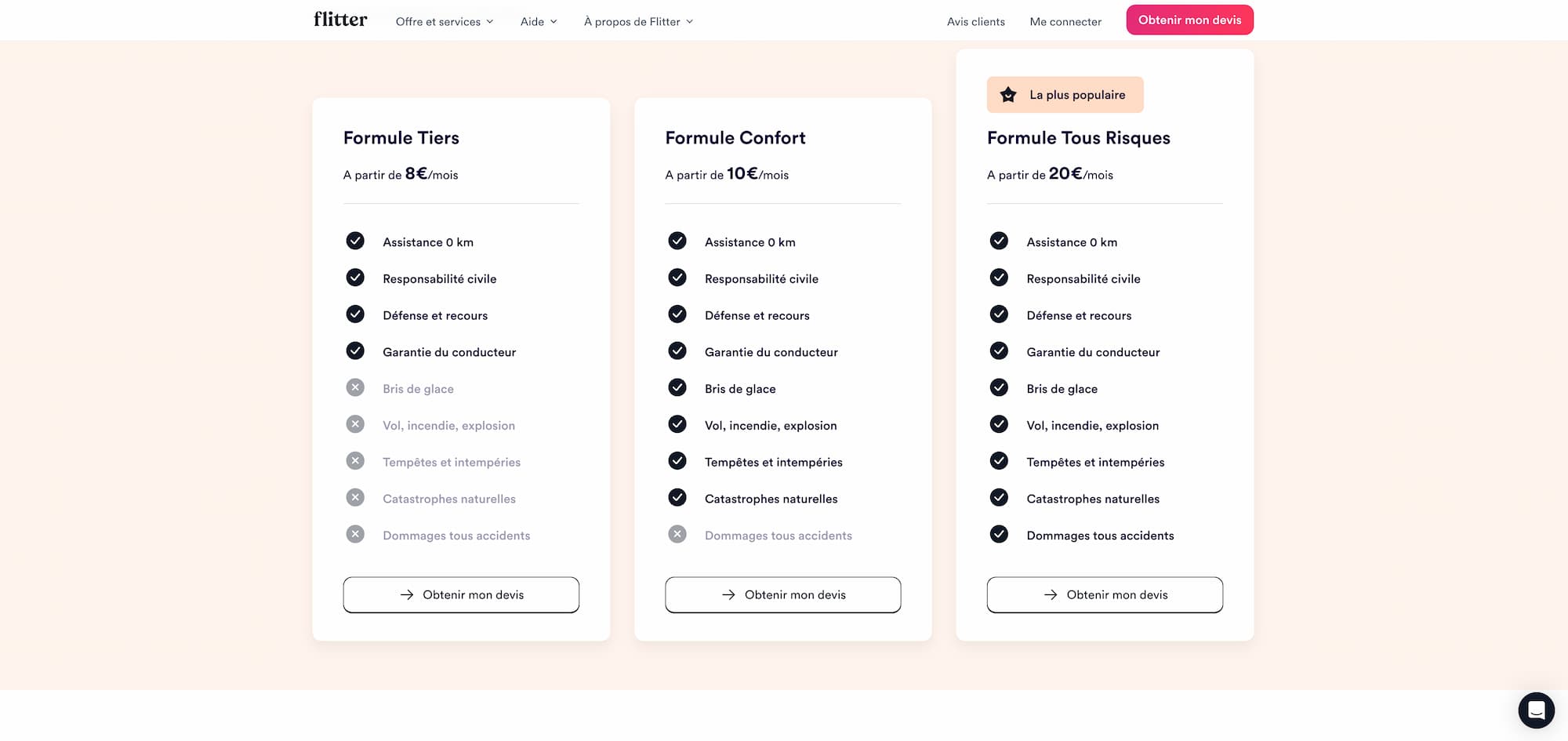Click the flitter logo

(x=340, y=20)
